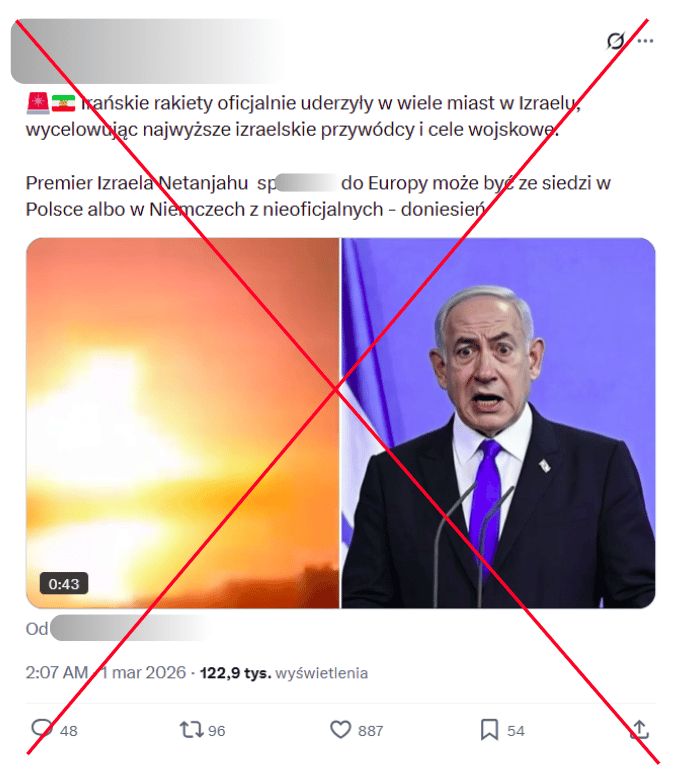Click the 0:43 video duration badge
The width and height of the screenshot is (676, 775).
tap(64, 584)
